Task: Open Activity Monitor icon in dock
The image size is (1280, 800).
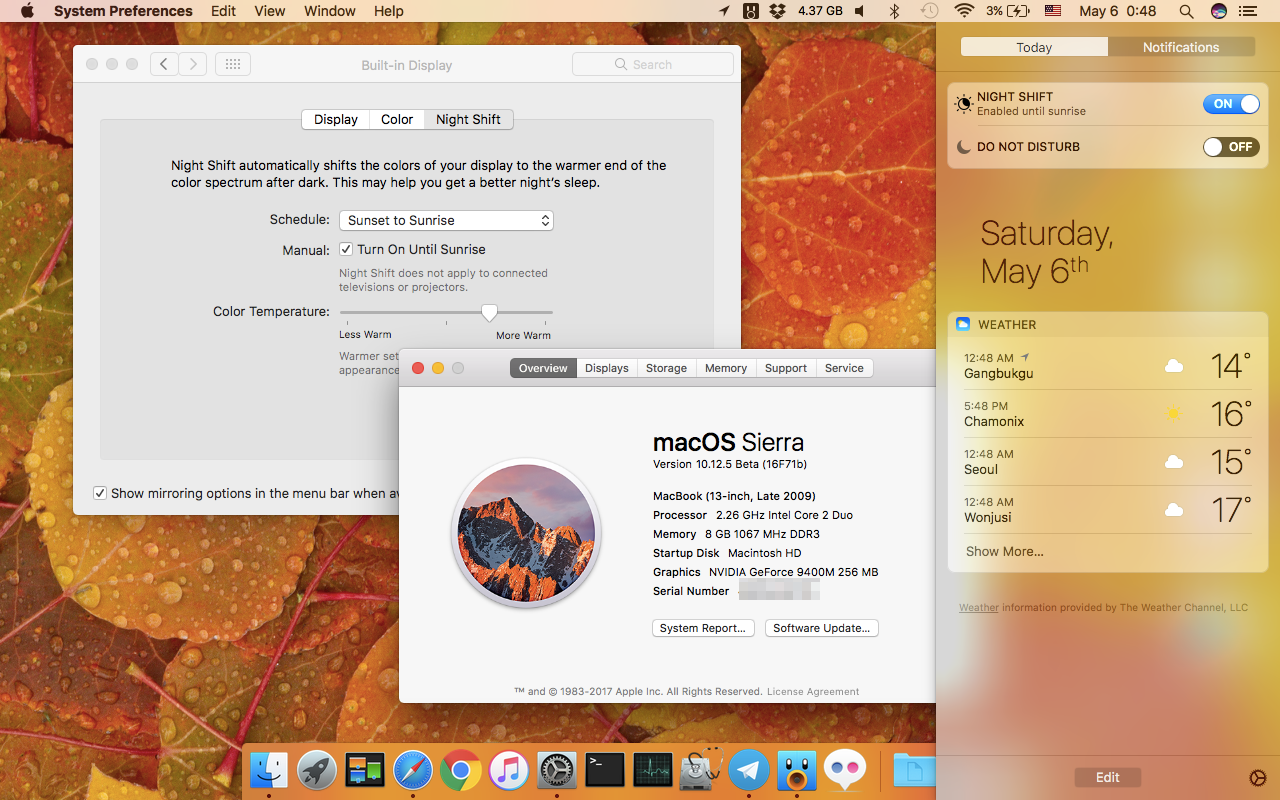Action: point(653,770)
